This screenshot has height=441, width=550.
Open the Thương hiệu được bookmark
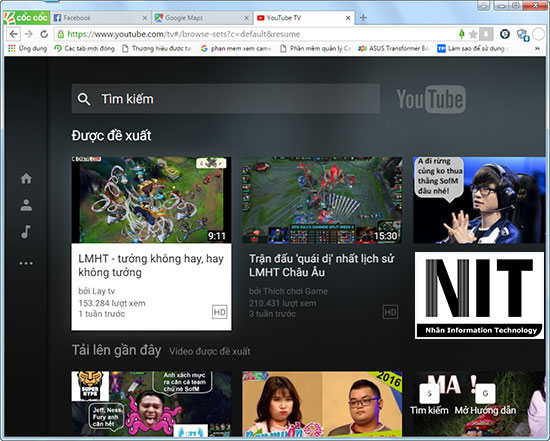tap(157, 48)
